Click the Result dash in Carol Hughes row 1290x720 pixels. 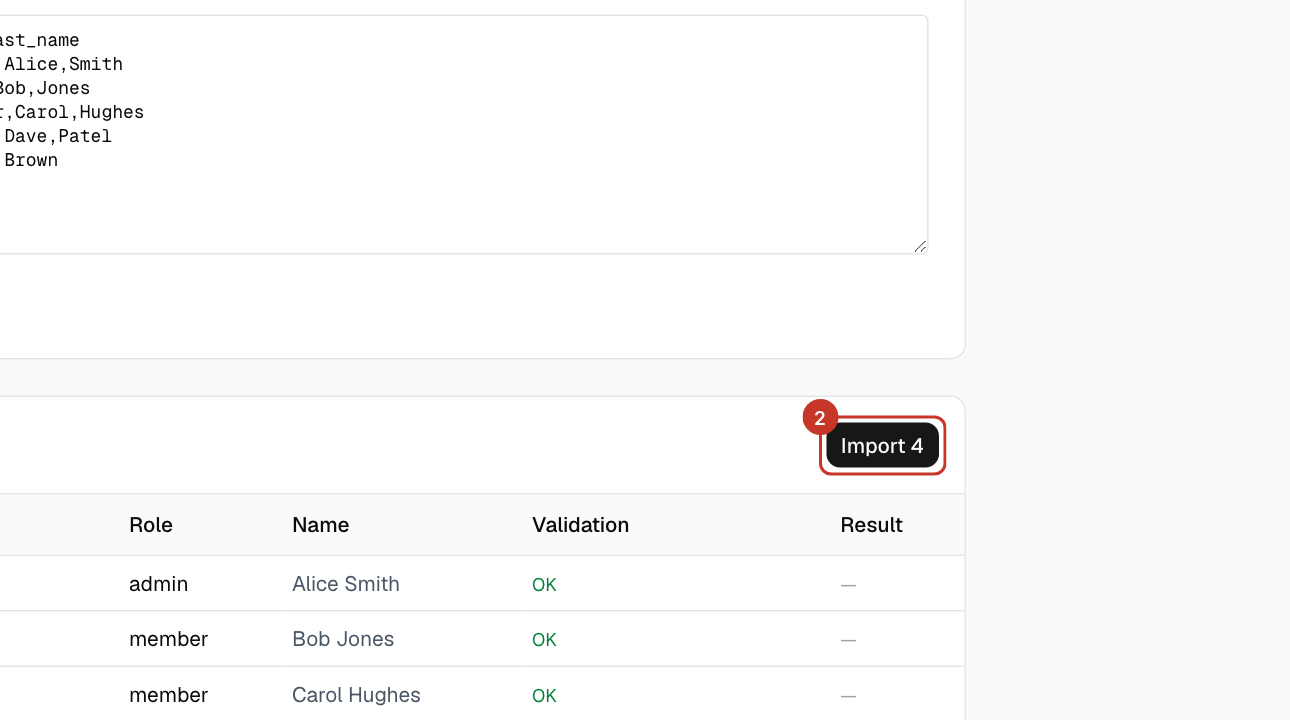click(848, 696)
